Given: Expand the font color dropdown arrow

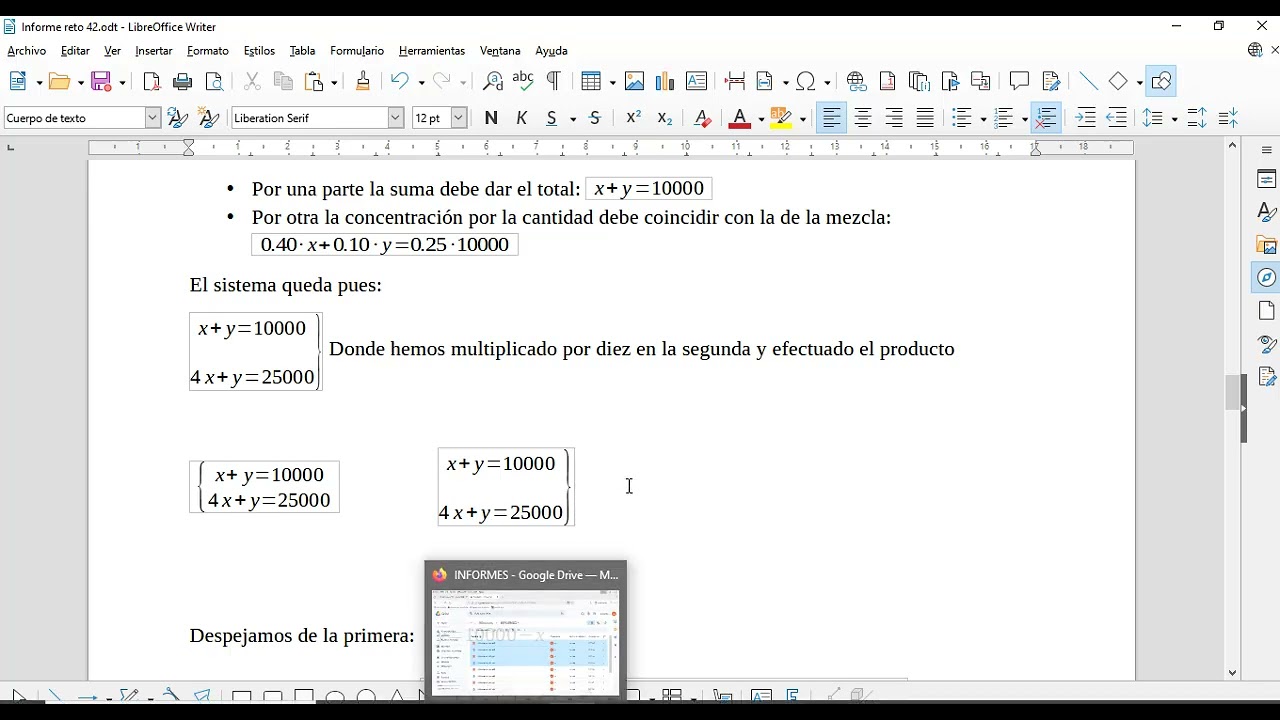Looking at the screenshot, I should pyautogui.click(x=761, y=119).
